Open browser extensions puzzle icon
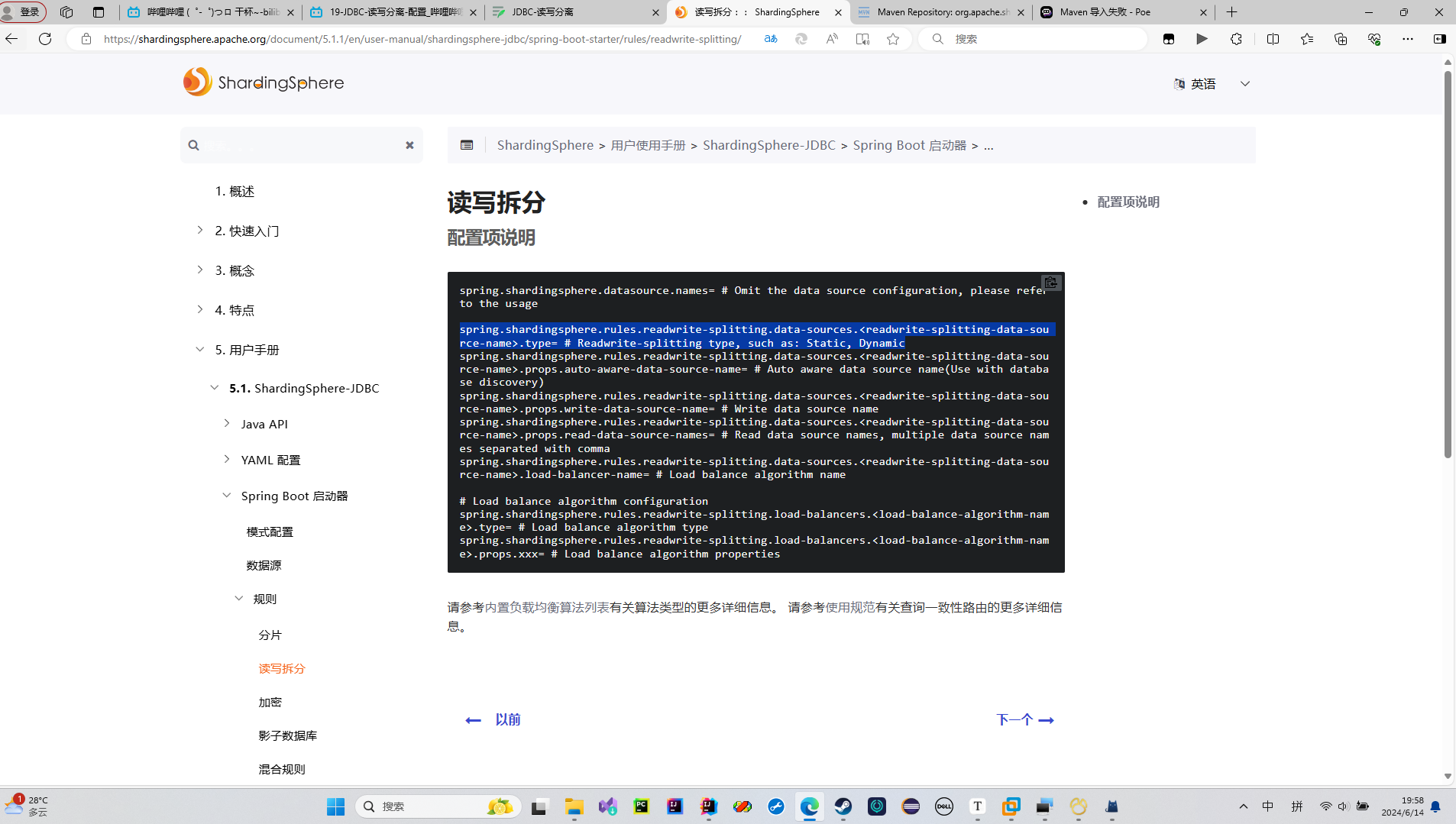1456x824 pixels. [1236, 39]
